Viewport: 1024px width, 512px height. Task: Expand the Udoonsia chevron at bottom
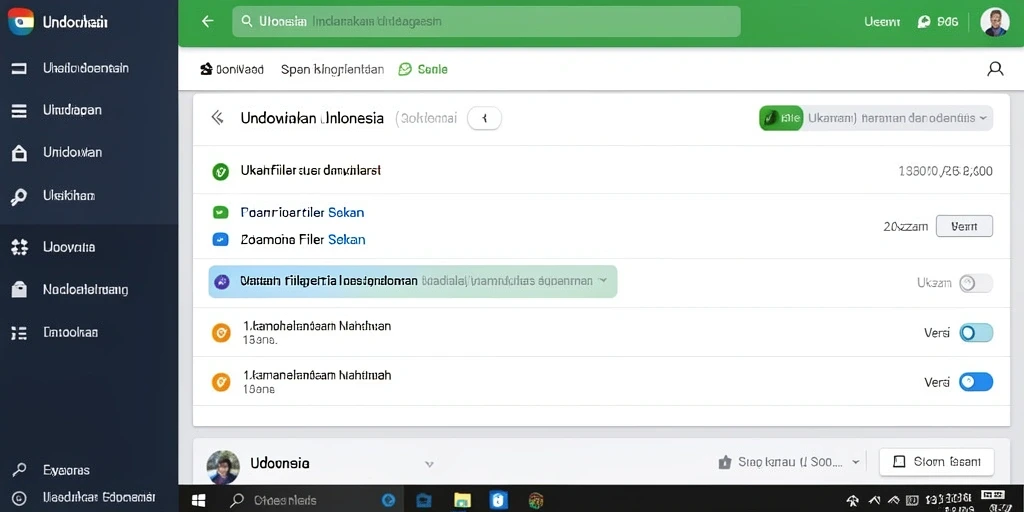[x=429, y=464]
